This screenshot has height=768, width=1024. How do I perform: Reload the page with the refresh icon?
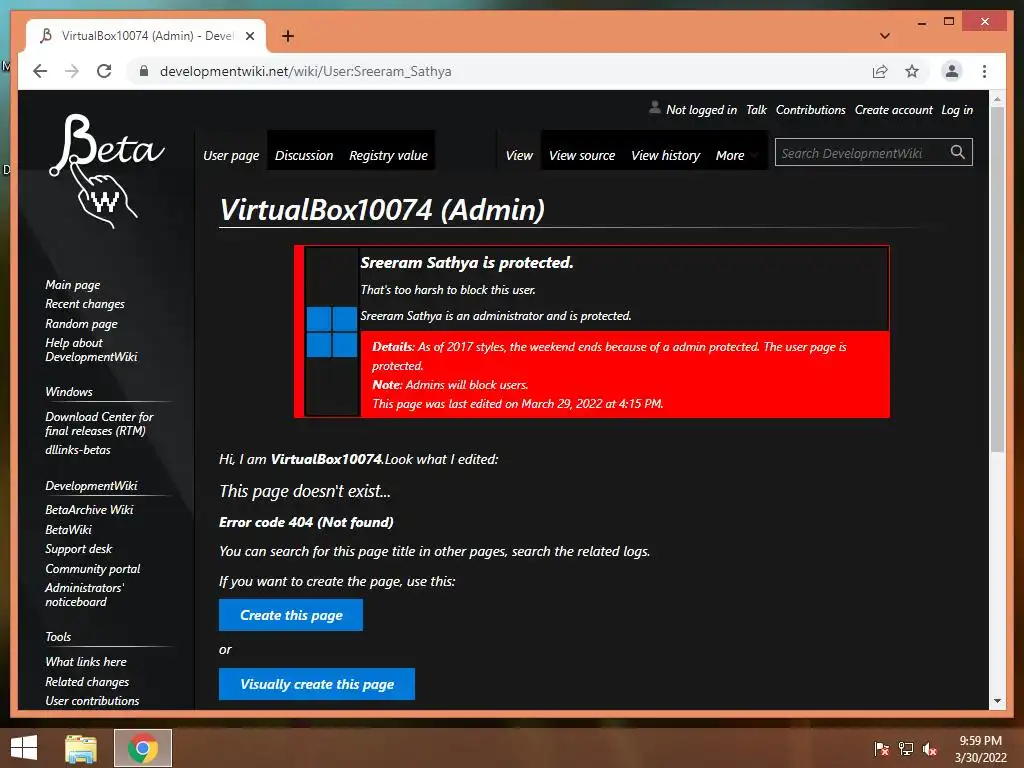[x=104, y=71]
